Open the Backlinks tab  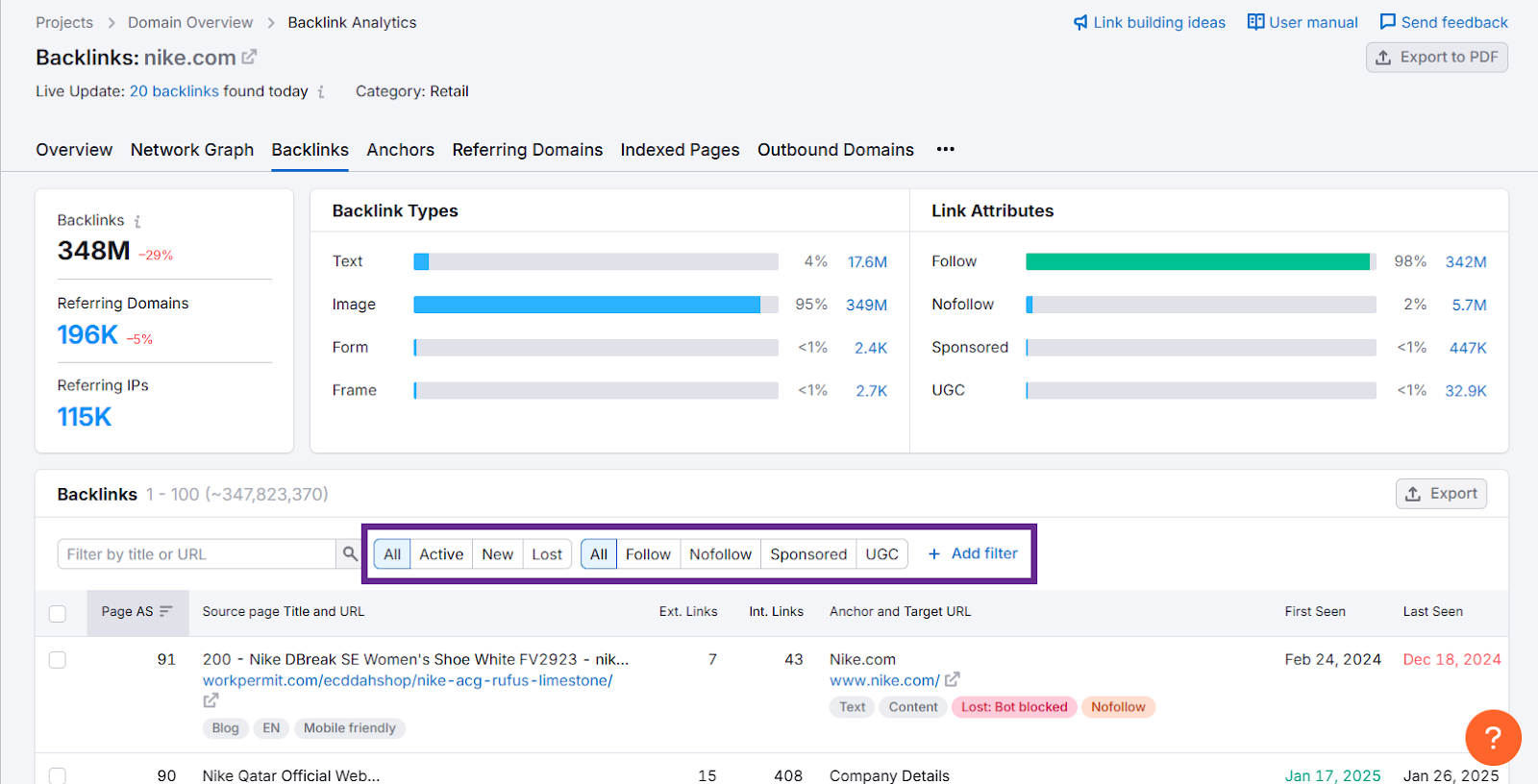tap(310, 150)
